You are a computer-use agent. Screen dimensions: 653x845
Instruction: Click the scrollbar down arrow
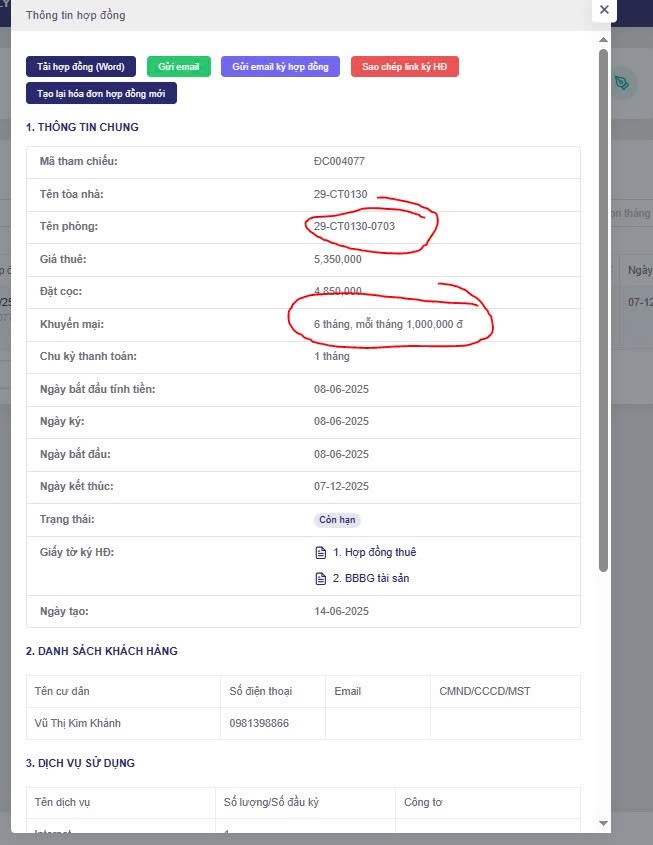[603, 822]
